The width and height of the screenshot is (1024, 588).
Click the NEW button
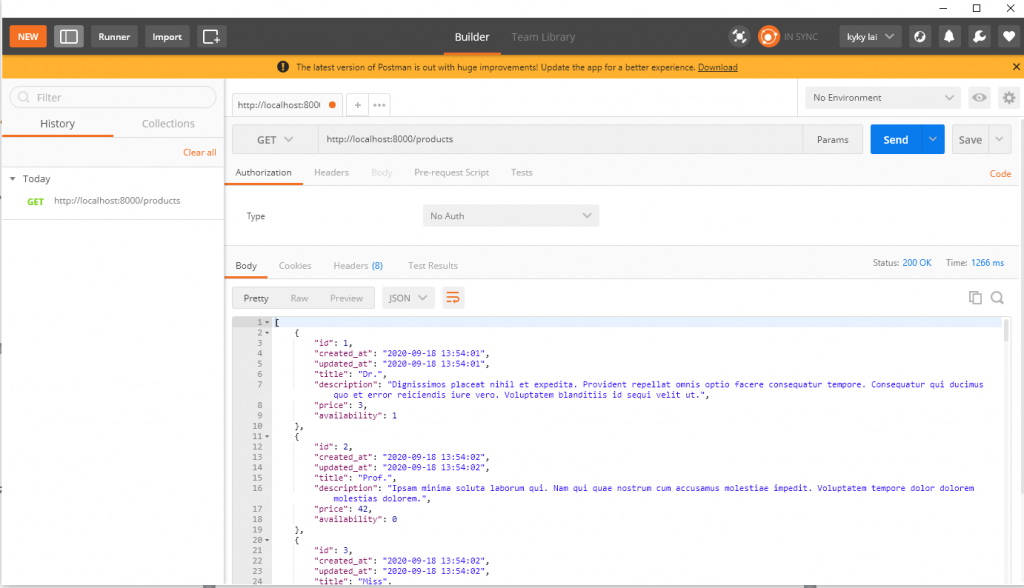coord(28,37)
